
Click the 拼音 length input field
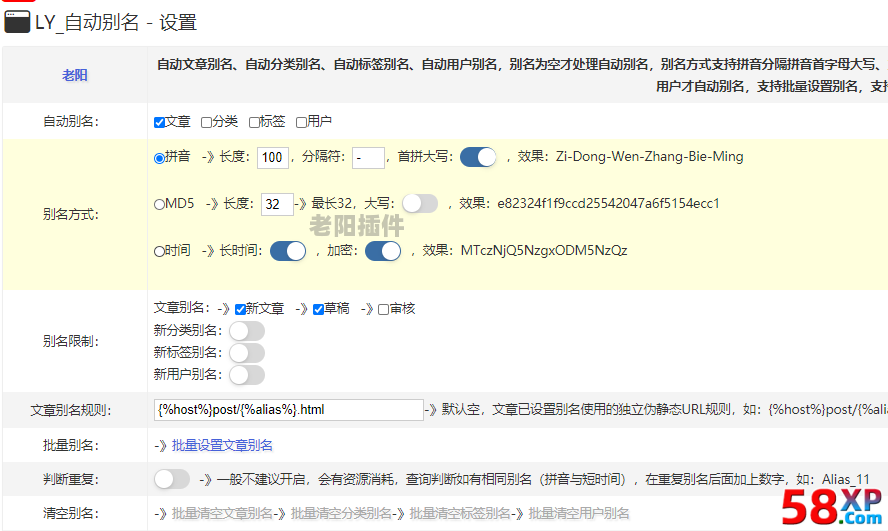tap(272, 157)
